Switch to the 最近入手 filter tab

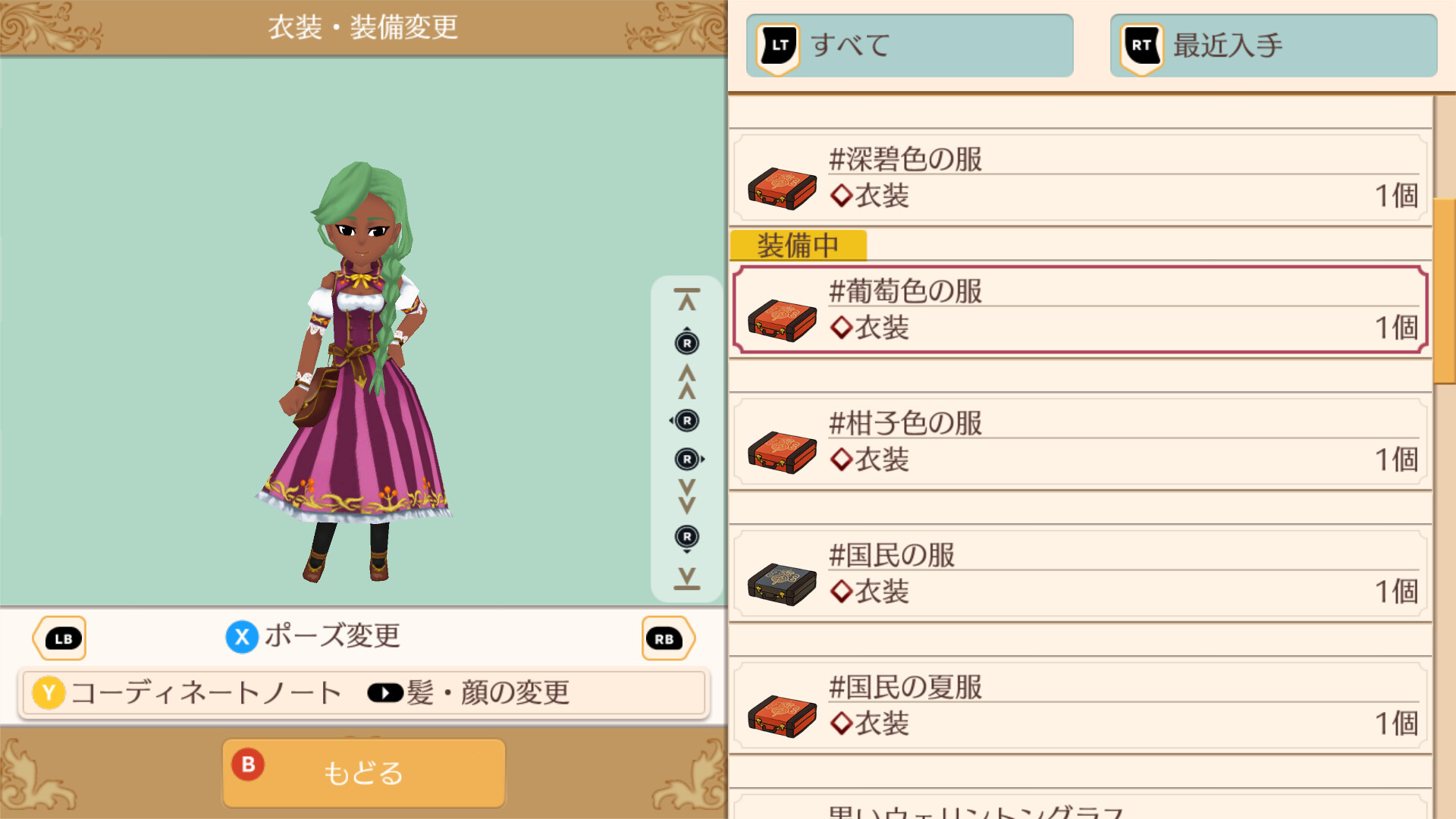(1273, 45)
